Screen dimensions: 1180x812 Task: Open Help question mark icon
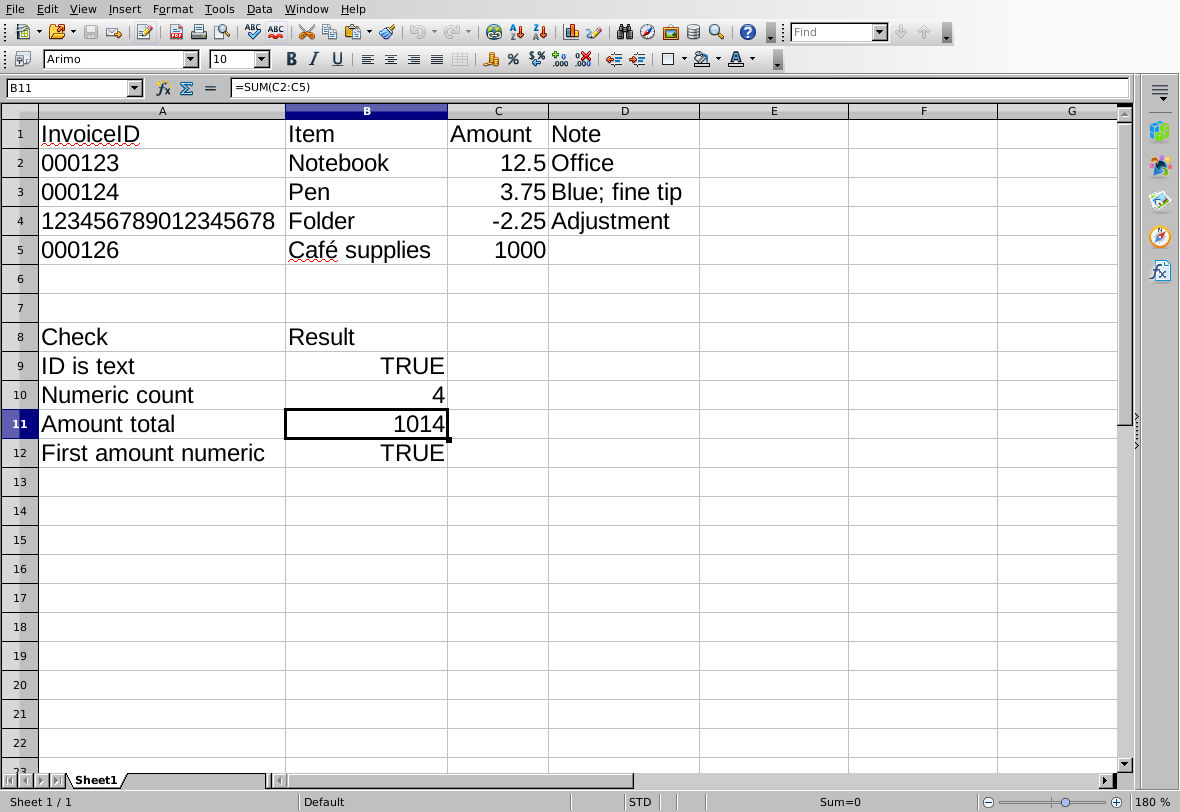point(747,32)
